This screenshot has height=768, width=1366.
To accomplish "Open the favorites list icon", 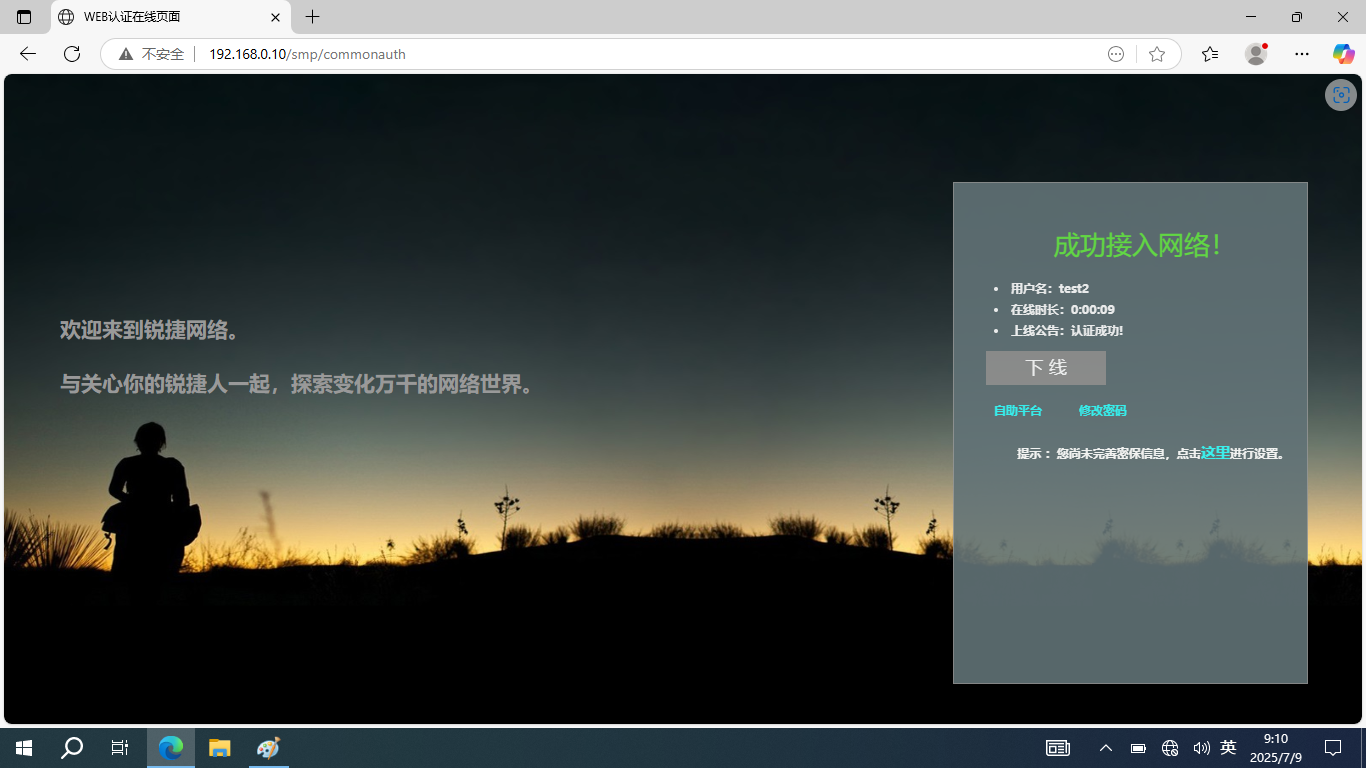I will point(1210,54).
